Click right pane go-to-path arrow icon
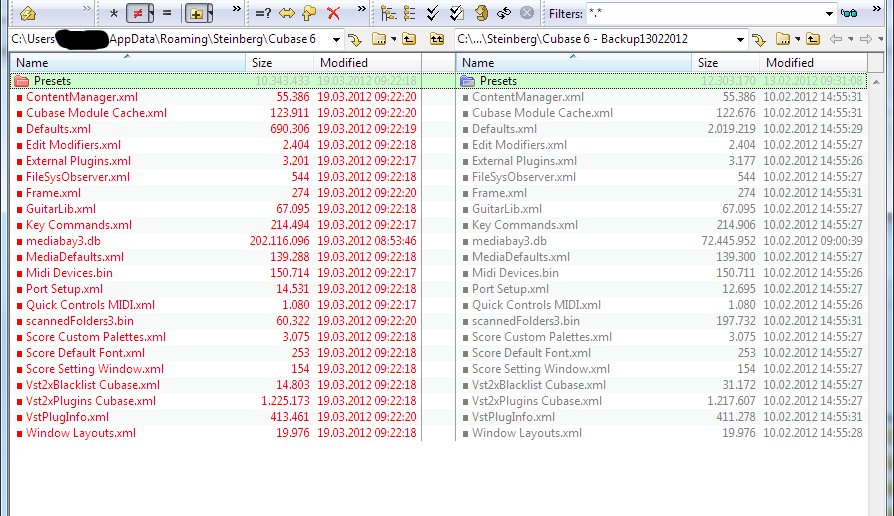 click(758, 39)
